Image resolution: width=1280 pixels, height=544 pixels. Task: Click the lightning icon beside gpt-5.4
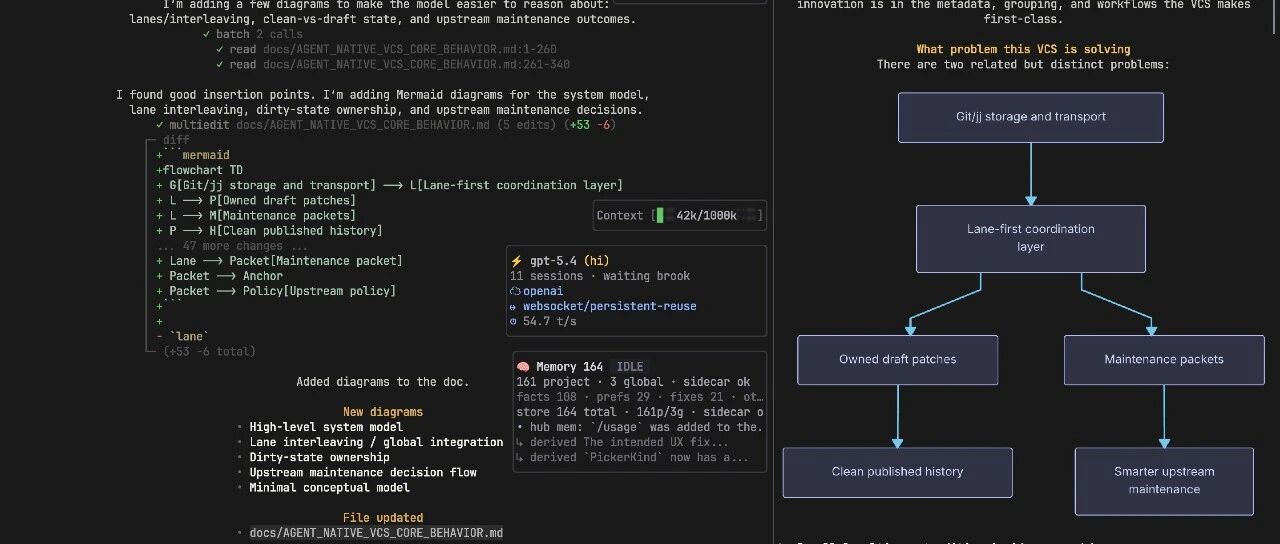pyautogui.click(x=516, y=261)
